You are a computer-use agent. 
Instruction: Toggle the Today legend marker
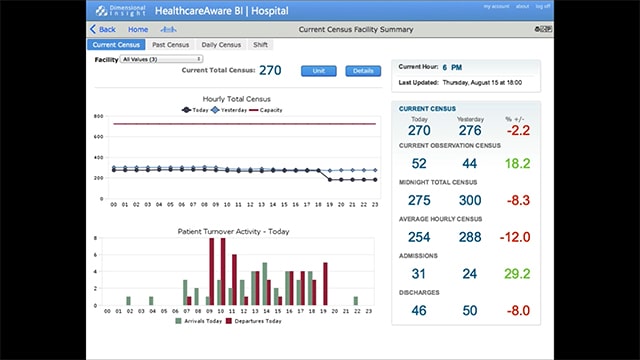186,110
